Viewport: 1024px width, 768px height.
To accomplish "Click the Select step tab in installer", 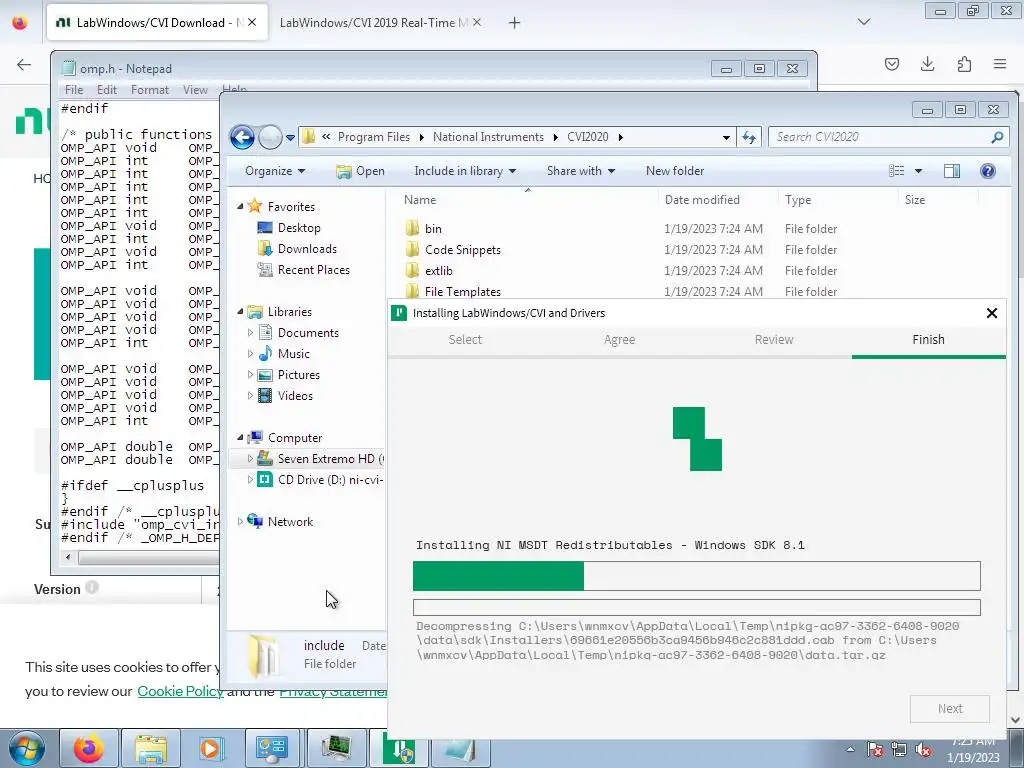I will click(465, 340).
